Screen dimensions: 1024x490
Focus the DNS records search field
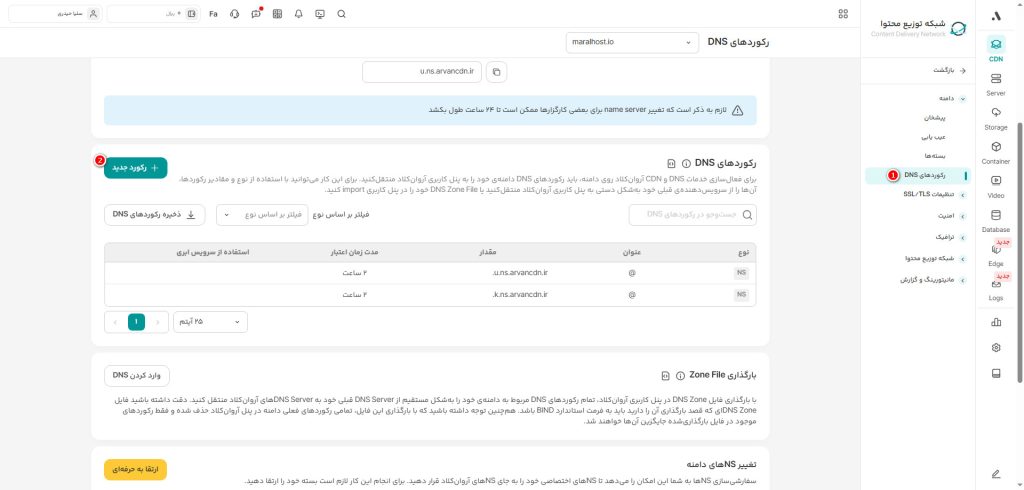(692, 215)
